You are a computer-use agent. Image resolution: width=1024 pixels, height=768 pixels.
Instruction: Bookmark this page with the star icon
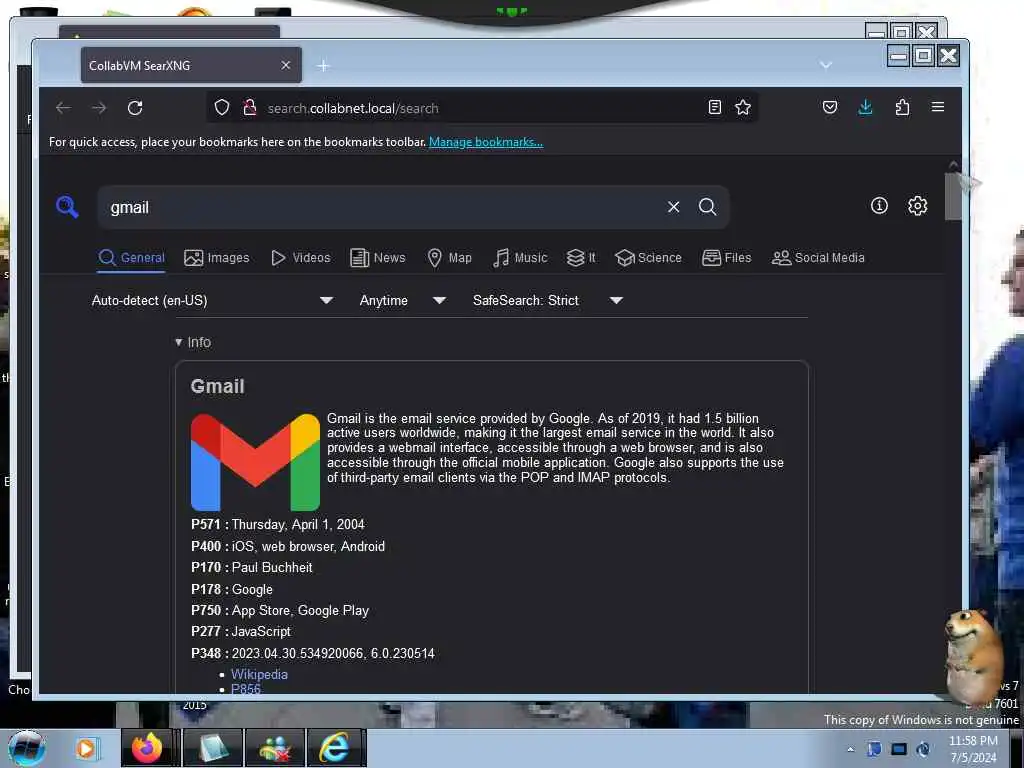pos(743,107)
